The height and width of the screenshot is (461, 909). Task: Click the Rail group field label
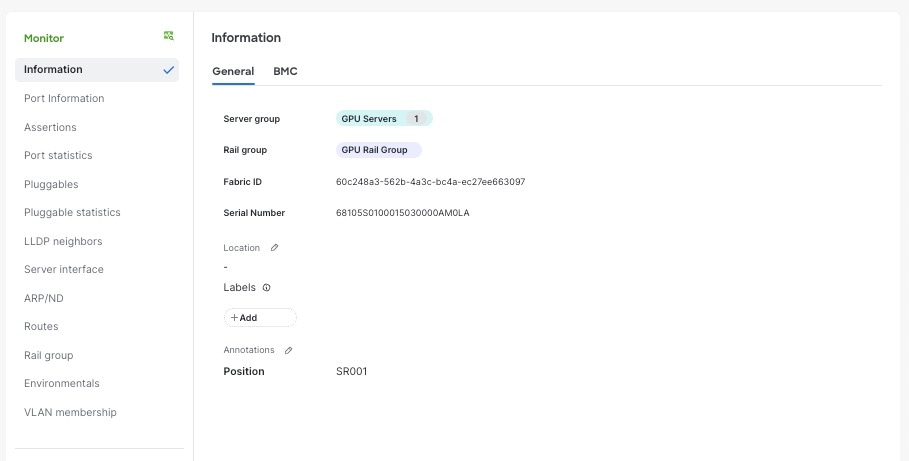(245, 150)
